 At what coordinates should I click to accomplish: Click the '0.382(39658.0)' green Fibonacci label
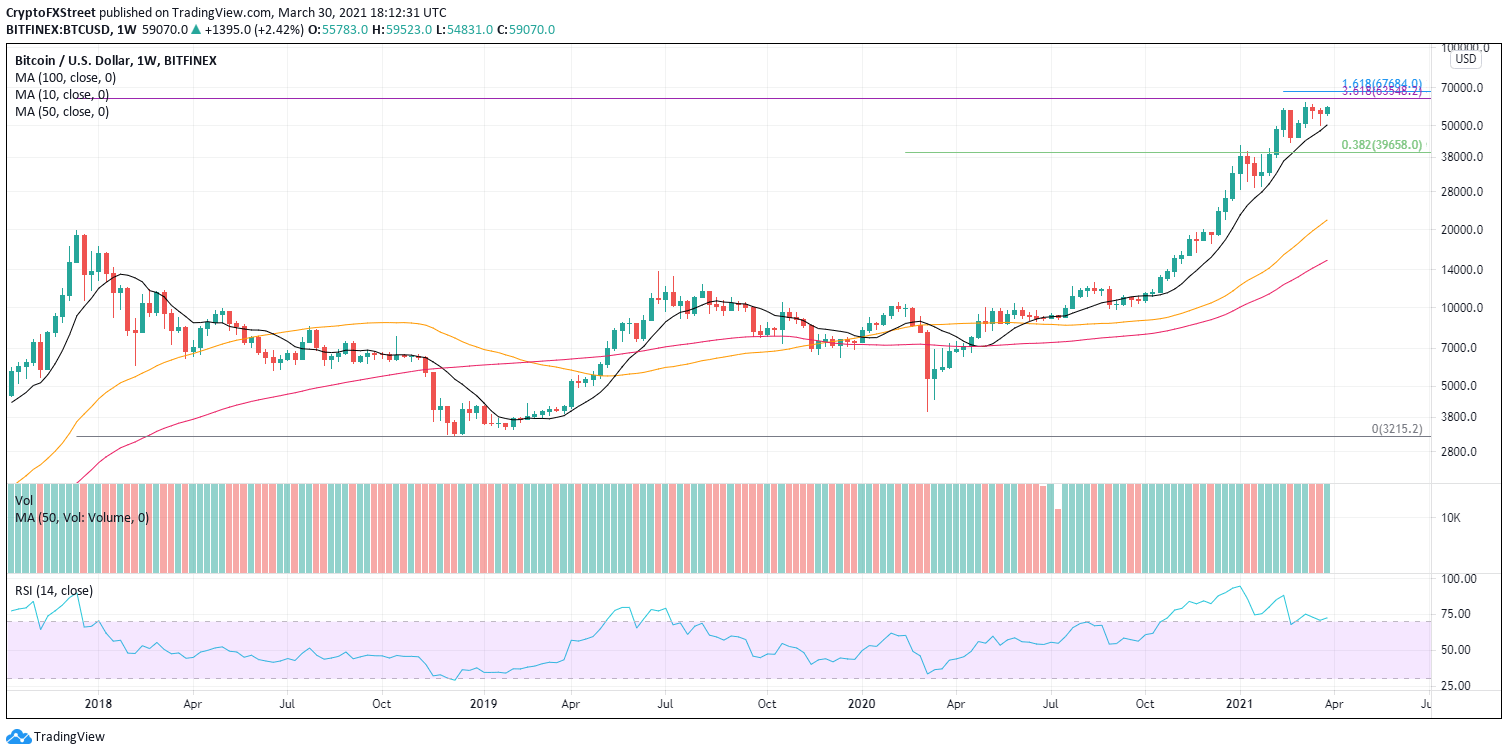[1380, 145]
